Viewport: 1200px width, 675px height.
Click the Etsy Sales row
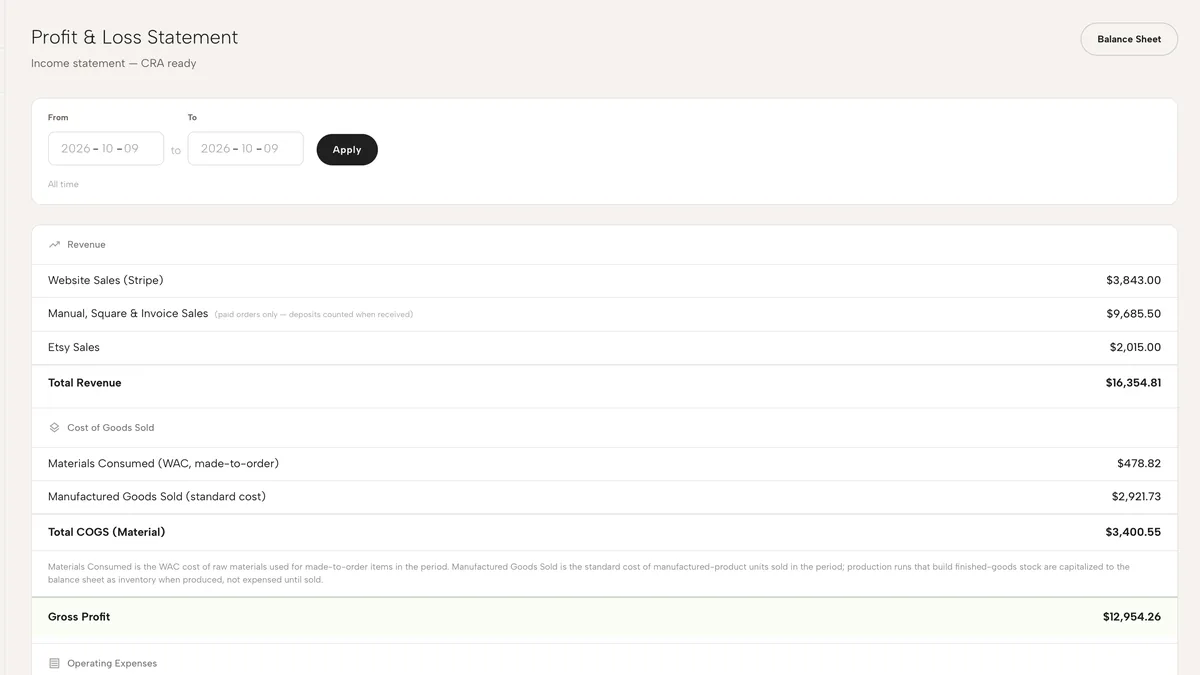pos(604,348)
